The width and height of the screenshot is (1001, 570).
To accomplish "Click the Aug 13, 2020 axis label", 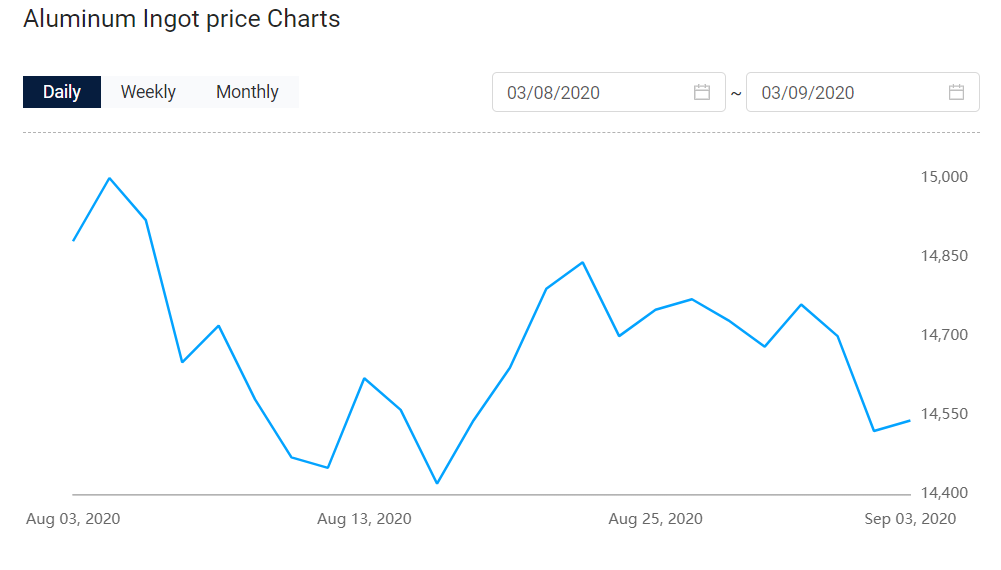I will click(364, 519).
